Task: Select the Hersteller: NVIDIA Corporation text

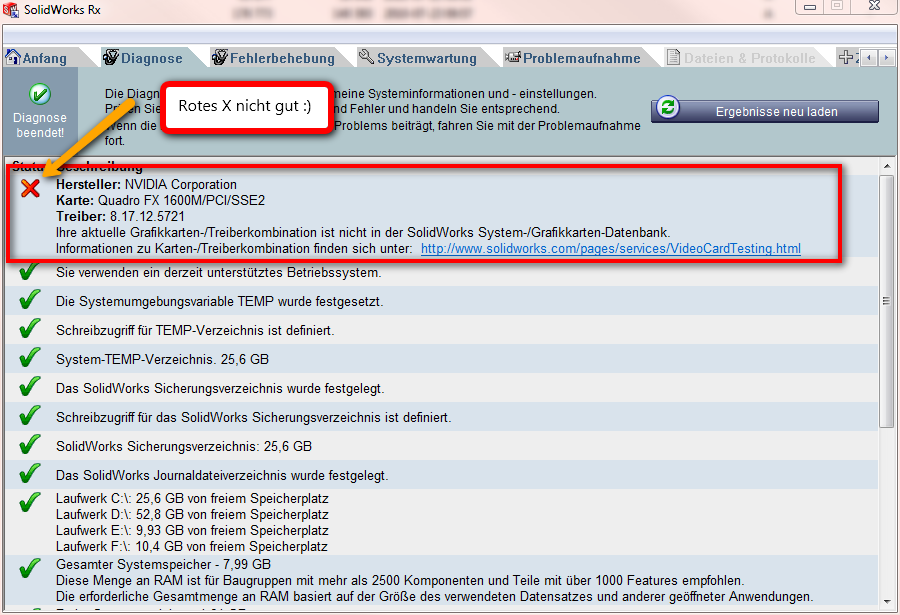Action: pyautogui.click(x=146, y=184)
